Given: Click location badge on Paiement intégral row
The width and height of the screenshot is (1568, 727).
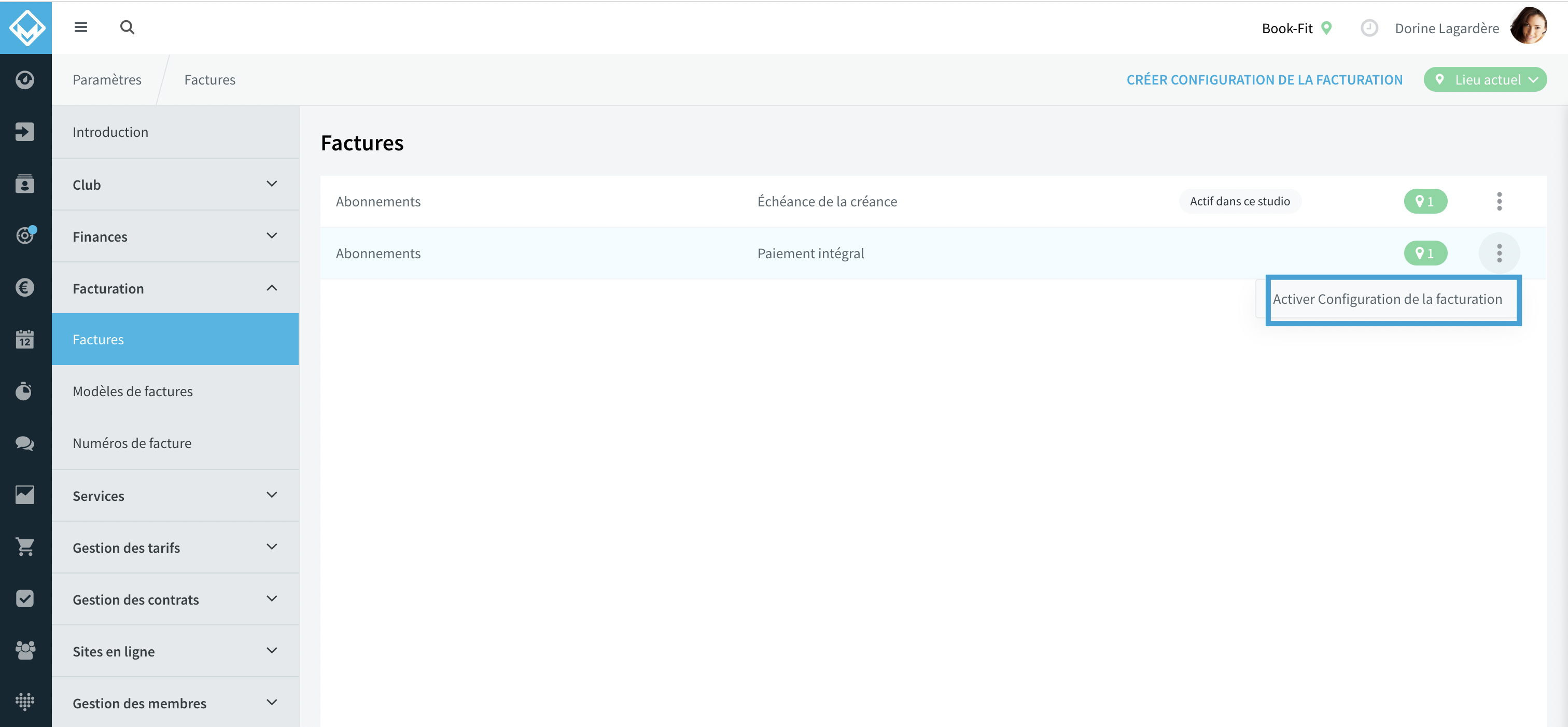Looking at the screenshot, I should click(1425, 253).
